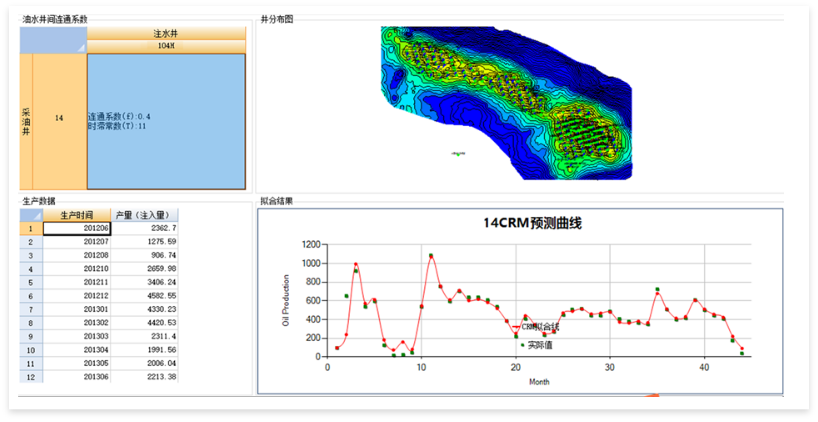Click the 201206 production time cell
818x422 pixels.
point(76,228)
